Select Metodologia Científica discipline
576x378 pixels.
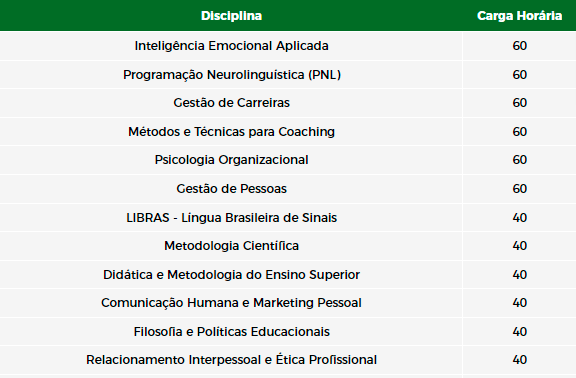coord(231,246)
